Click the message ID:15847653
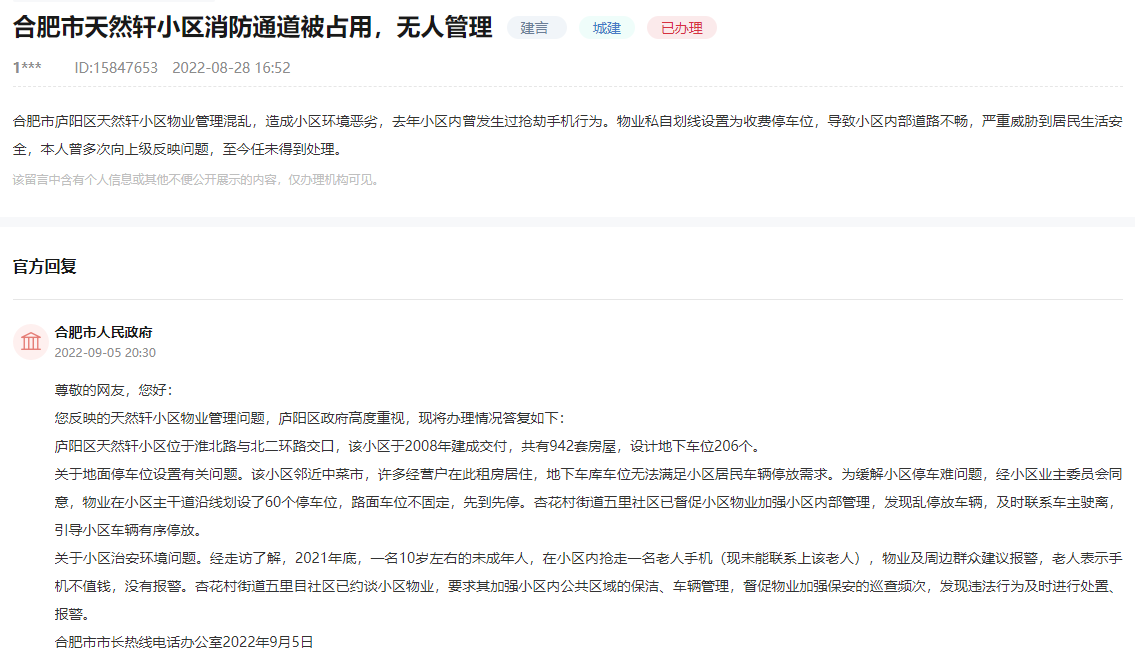Image resolution: width=1135 pixels, height=653 pixels. pos(116,67)
